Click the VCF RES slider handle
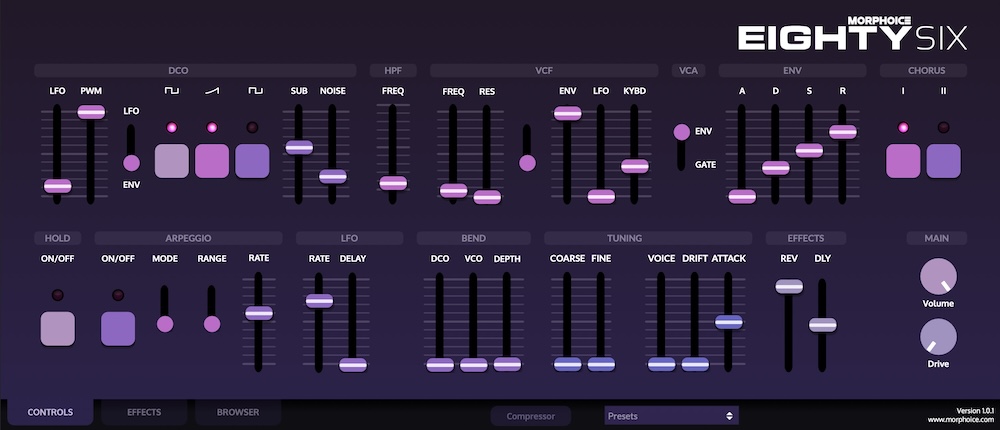Image resolution: width=1000 pixels, height=430 pixels. [487, 197]
